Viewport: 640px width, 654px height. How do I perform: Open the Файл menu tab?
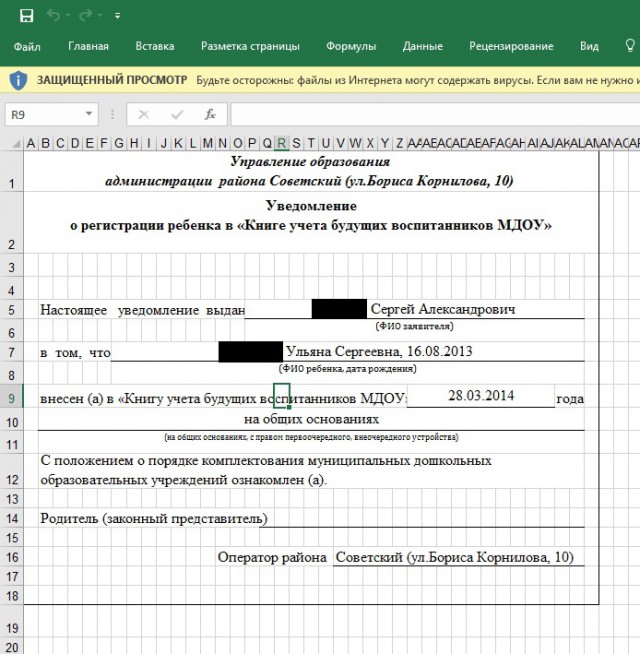pos(27,46)
